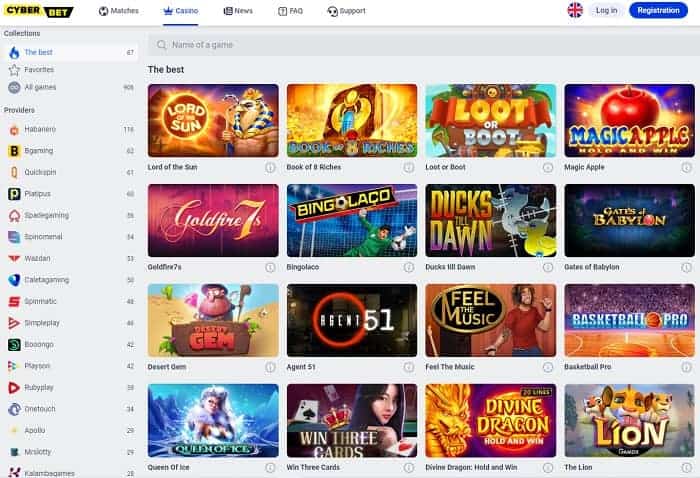Image resolution: width=700 pixels, height=478 pixels.
Task: Click the Log in button
Action: click(606, 10)
